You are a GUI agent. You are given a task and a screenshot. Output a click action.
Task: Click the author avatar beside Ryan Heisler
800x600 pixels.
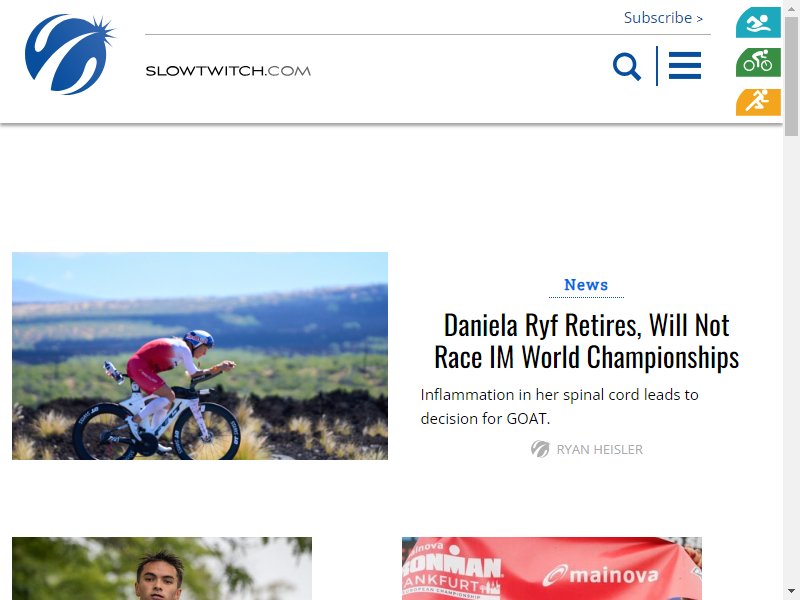click(540, 449)
